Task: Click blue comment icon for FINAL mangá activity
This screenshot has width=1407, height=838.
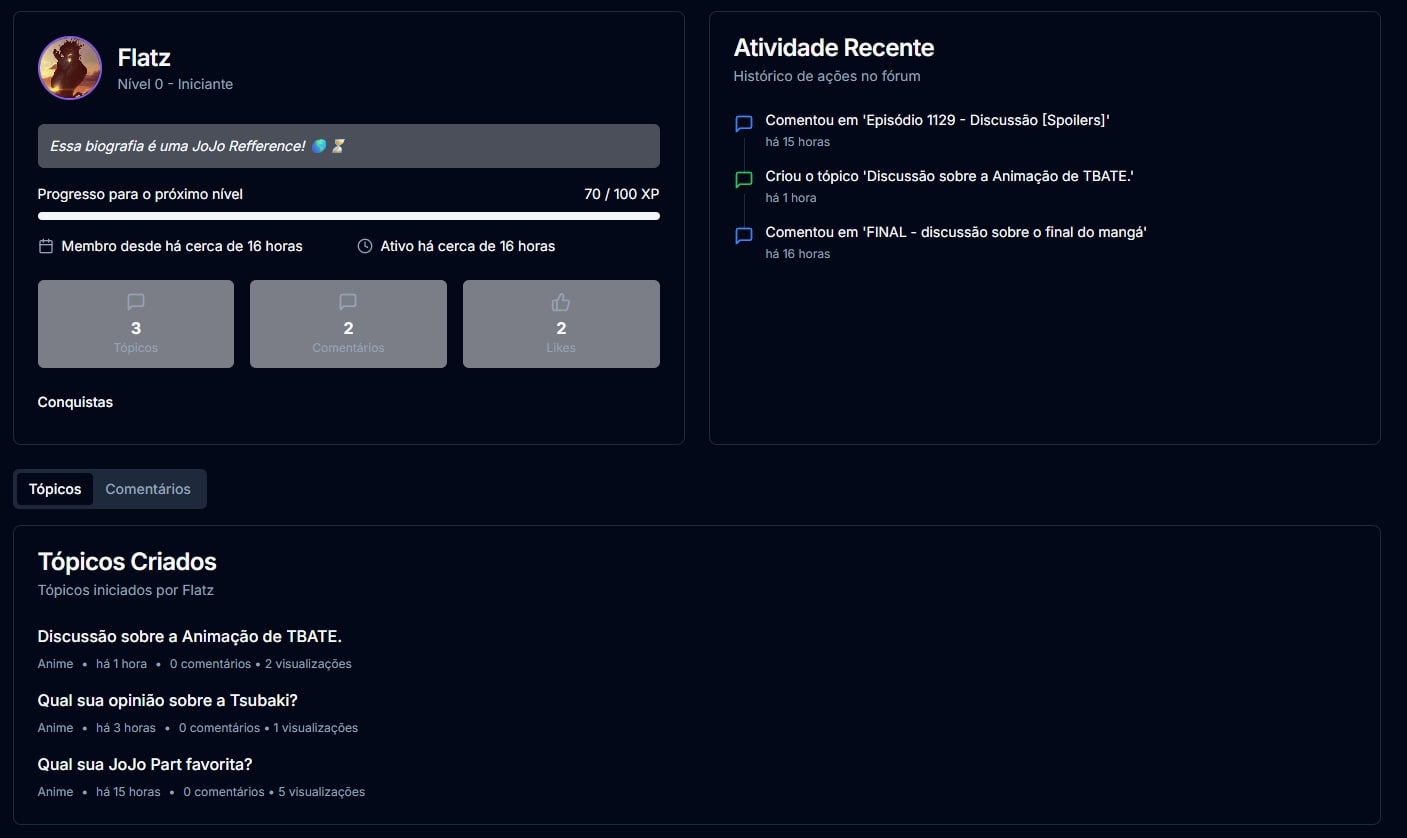Action: 744,236
